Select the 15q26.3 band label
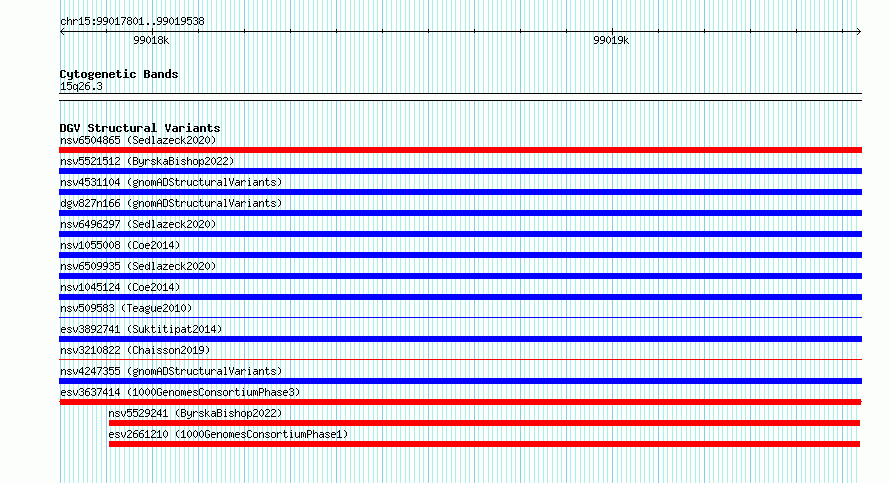The height and width of the screenshot is (483, 890). [81, 86]
